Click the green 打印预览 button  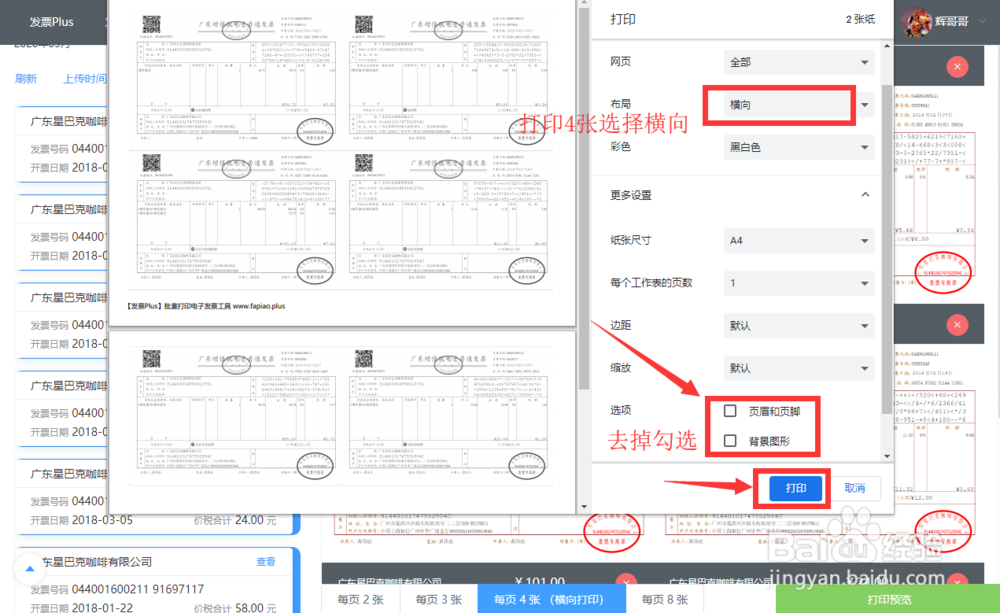[888, 599]
